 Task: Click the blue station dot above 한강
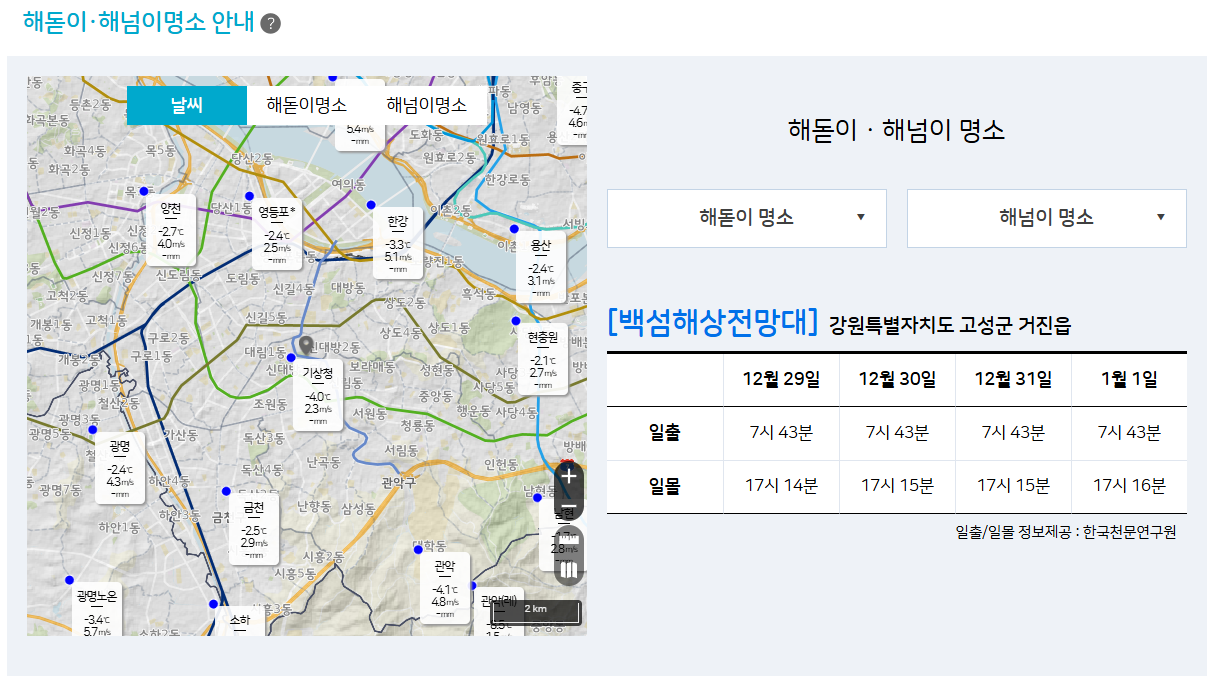tap(371, 204)
